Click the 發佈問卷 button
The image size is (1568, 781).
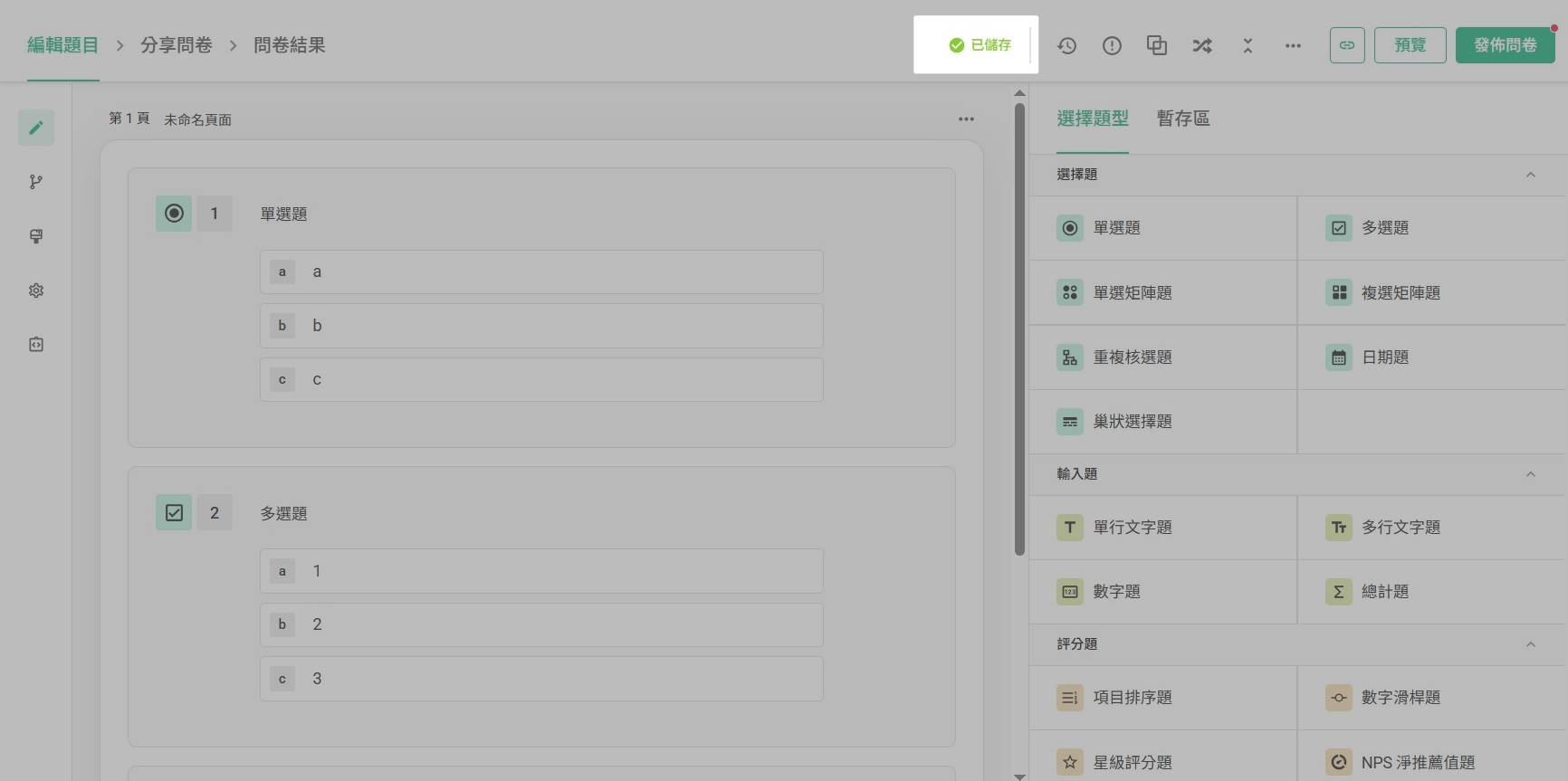[1505, 45]
